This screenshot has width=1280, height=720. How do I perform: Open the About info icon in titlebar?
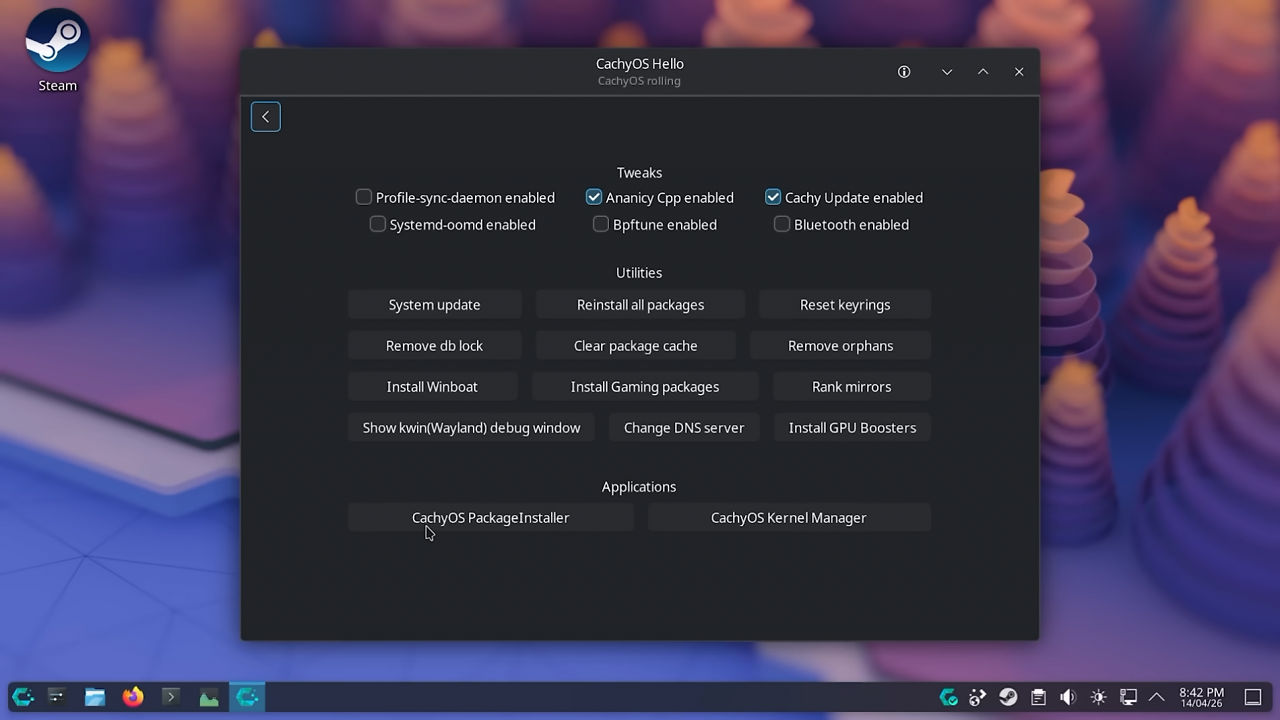click(904, 72)
